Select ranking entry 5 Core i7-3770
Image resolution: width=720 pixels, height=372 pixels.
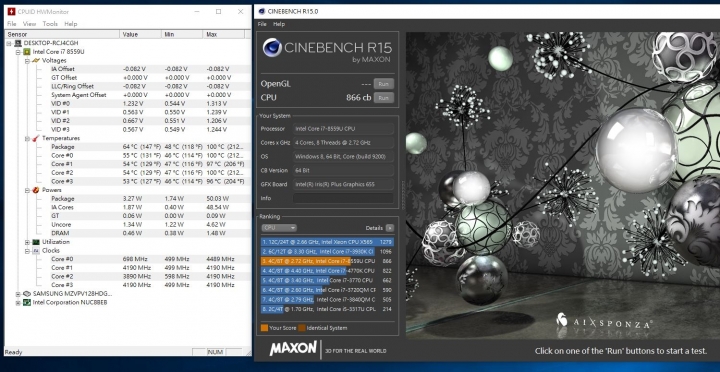327,280
